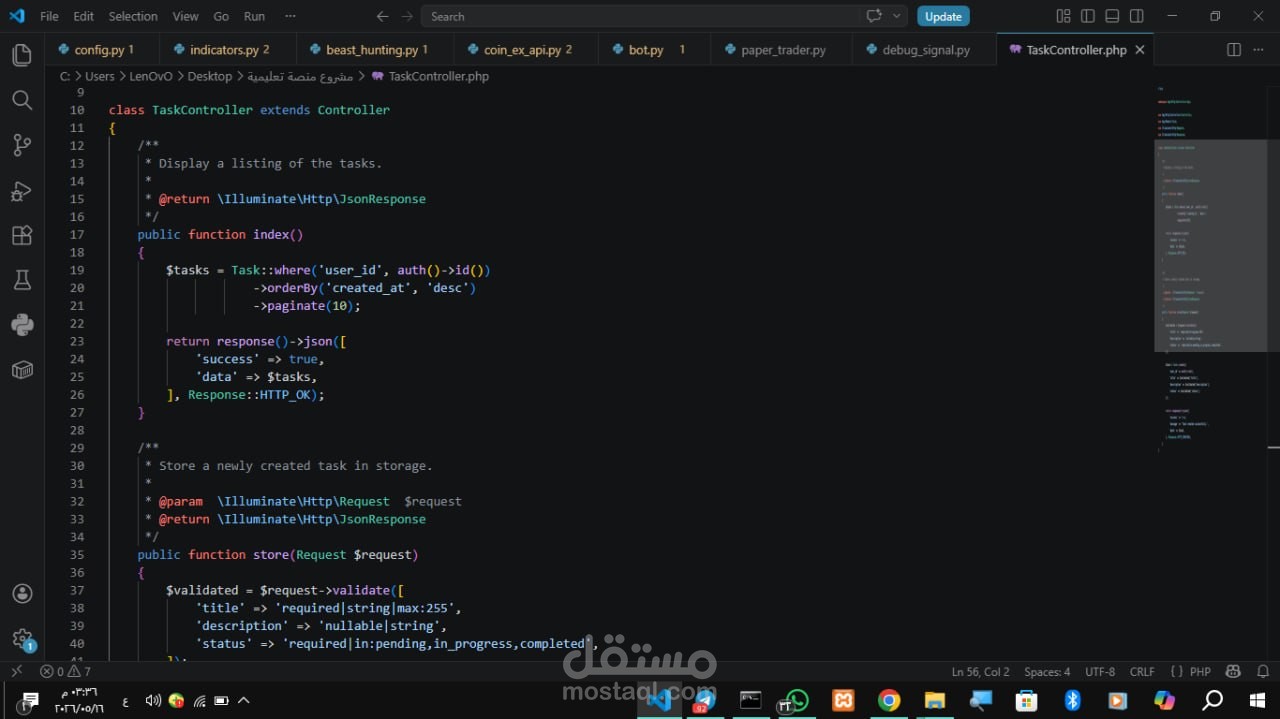Change the UTF-8 file encoding
Image resolution: width=1280 pixels, height=719 pixels.
click(1100, 672)
